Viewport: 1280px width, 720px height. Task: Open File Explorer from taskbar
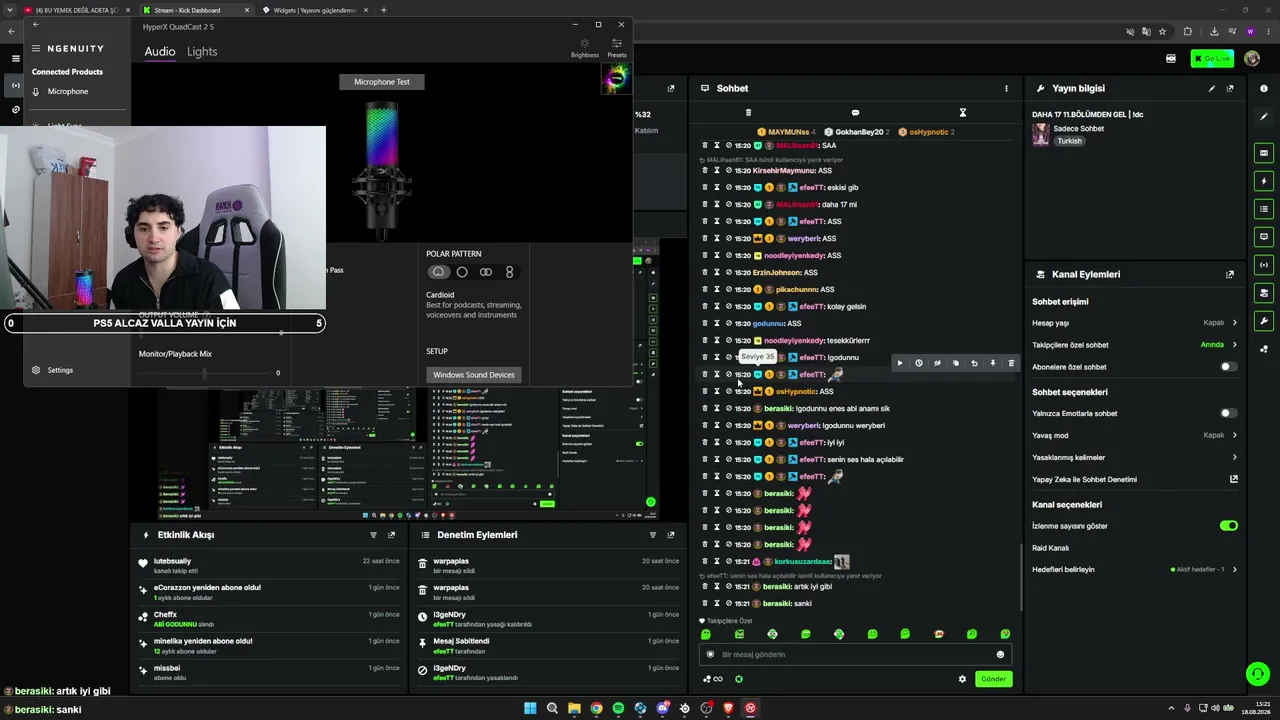pyautogui.click(x=574, y=709)
